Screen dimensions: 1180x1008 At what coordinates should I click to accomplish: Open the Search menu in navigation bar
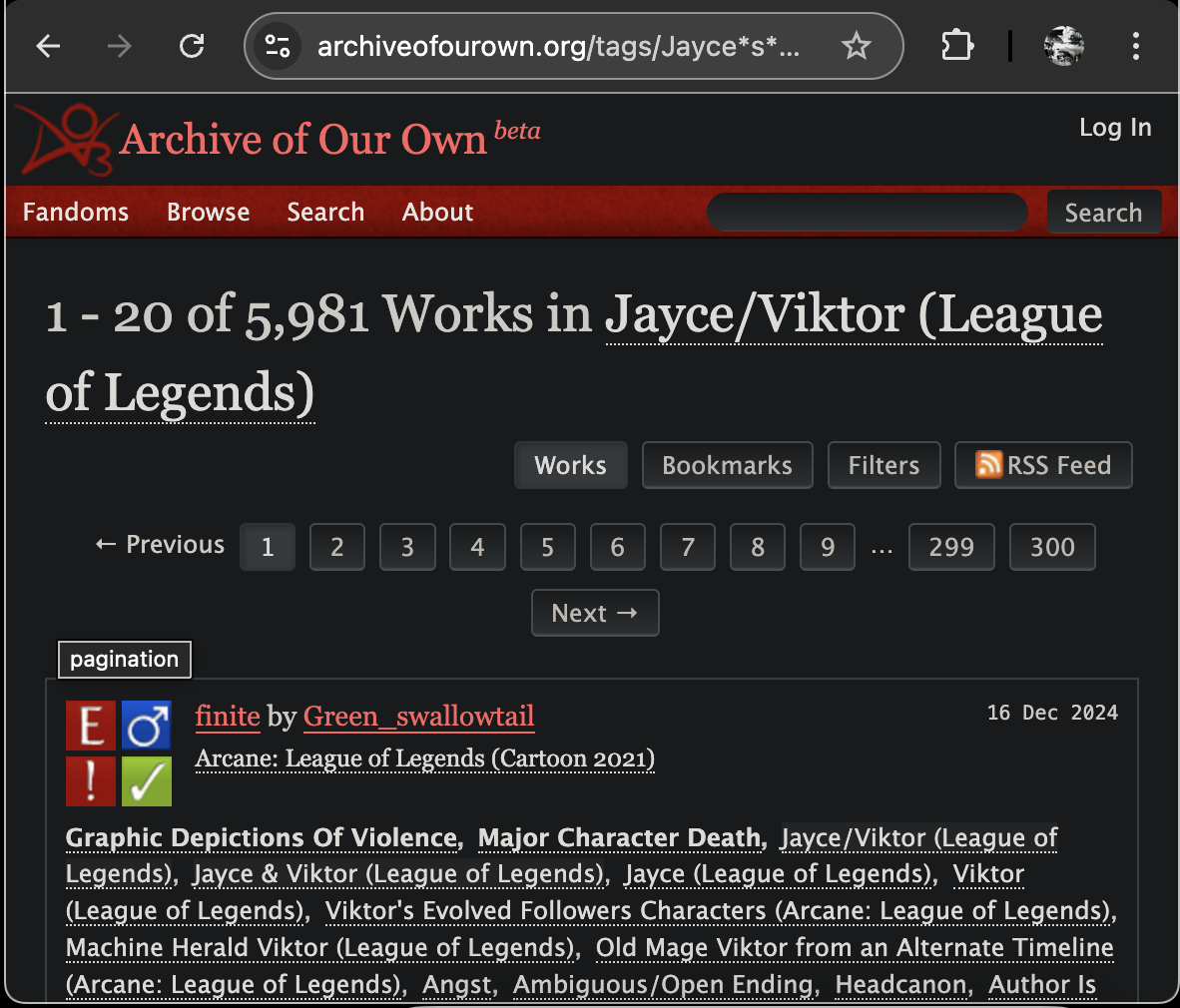(325, 213)
